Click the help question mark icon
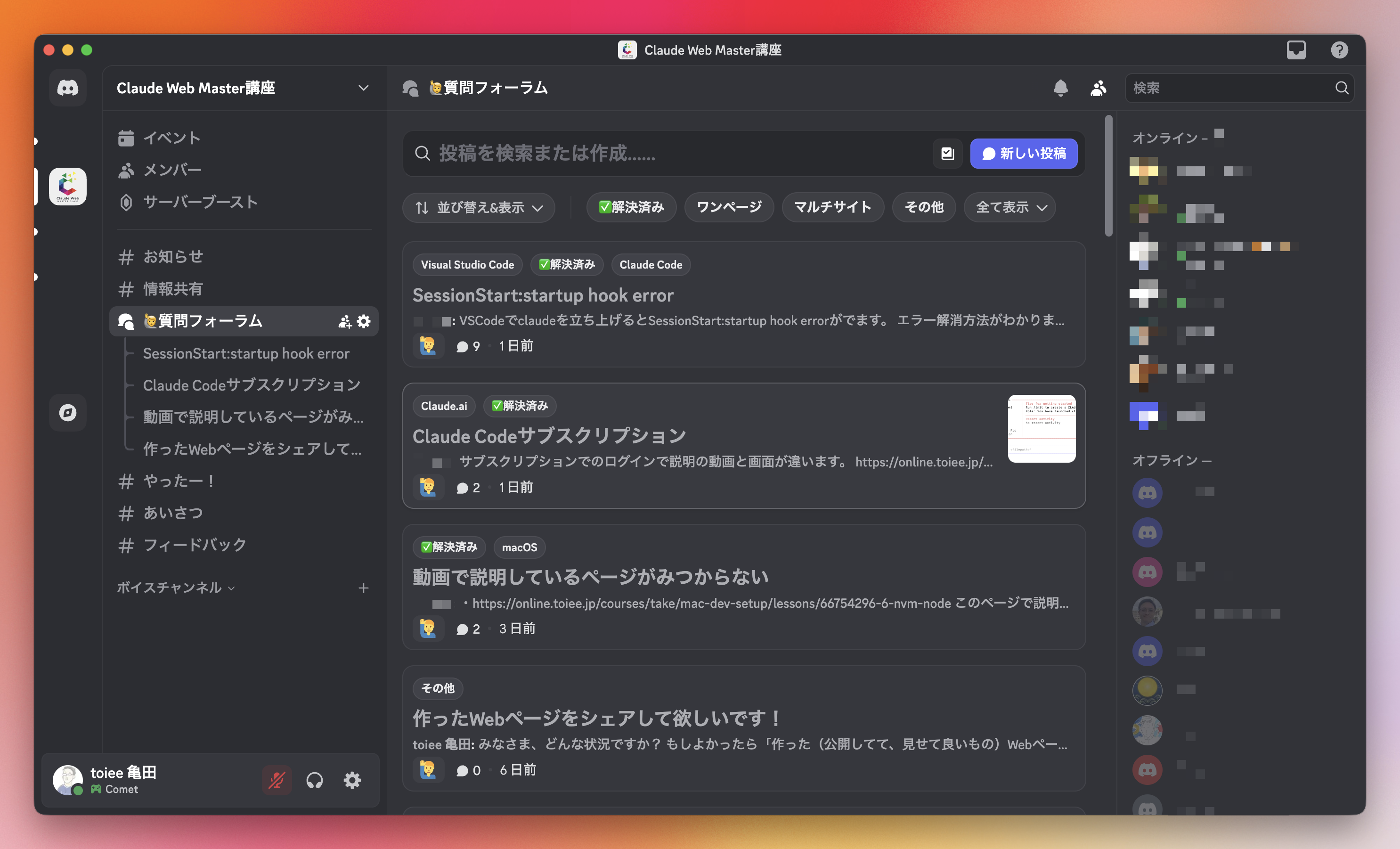The image size is (1400, 849). [1339, 50]
